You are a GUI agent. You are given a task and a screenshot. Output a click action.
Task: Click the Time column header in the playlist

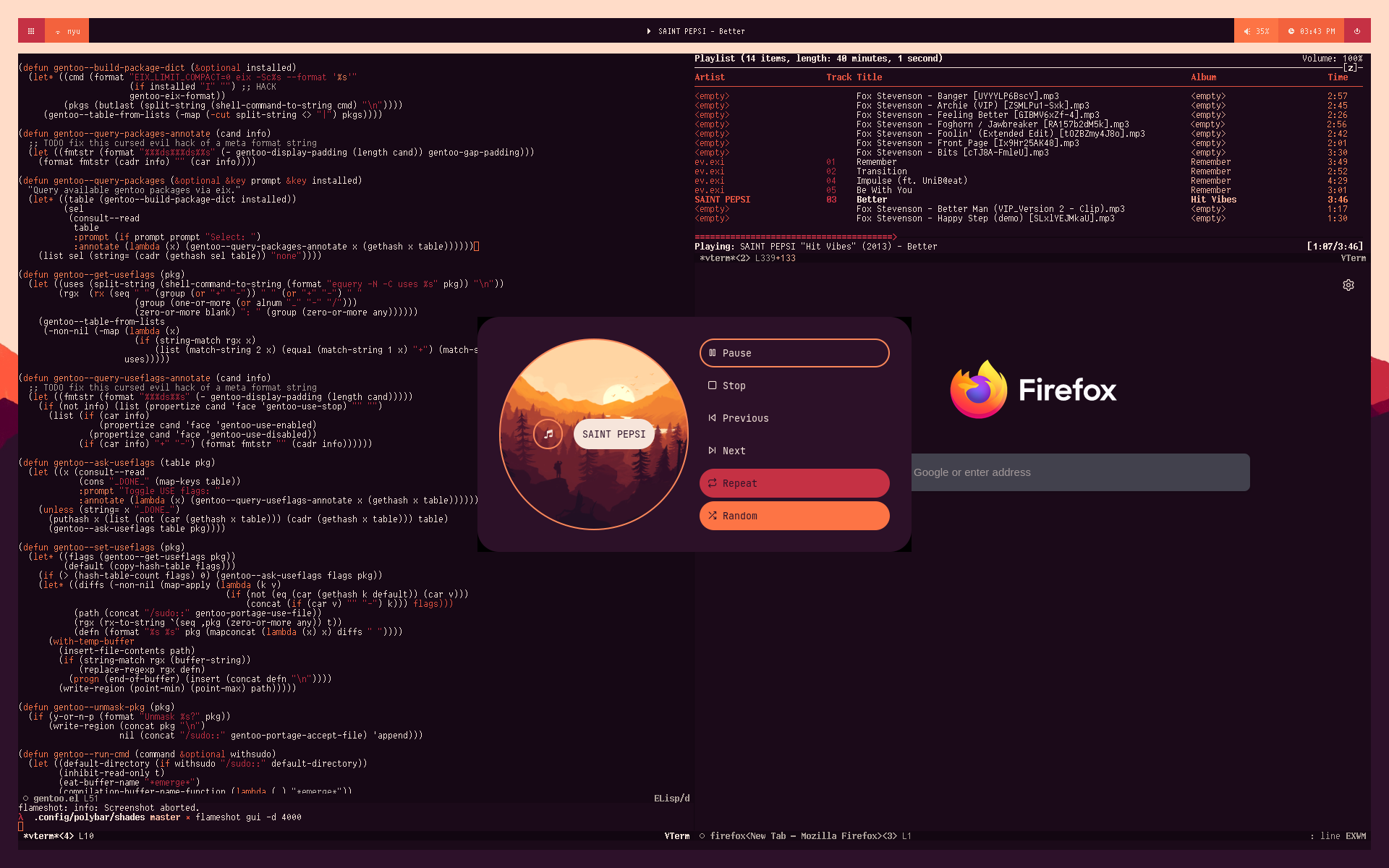pyautogui.click(x=1338, y=77)
